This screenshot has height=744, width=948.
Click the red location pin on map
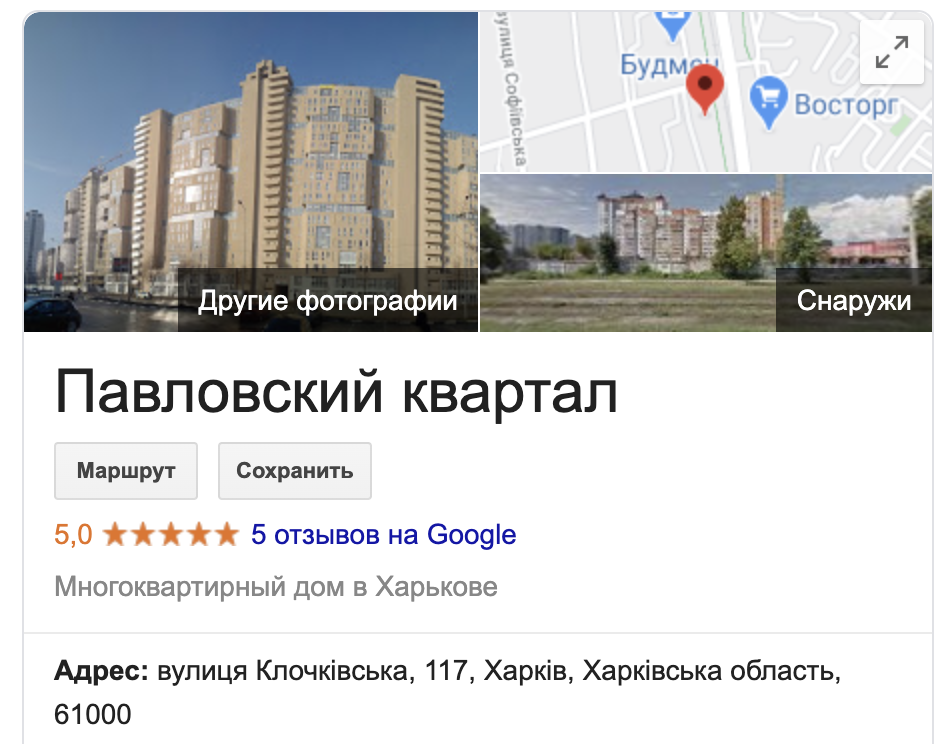pos(705,88)
